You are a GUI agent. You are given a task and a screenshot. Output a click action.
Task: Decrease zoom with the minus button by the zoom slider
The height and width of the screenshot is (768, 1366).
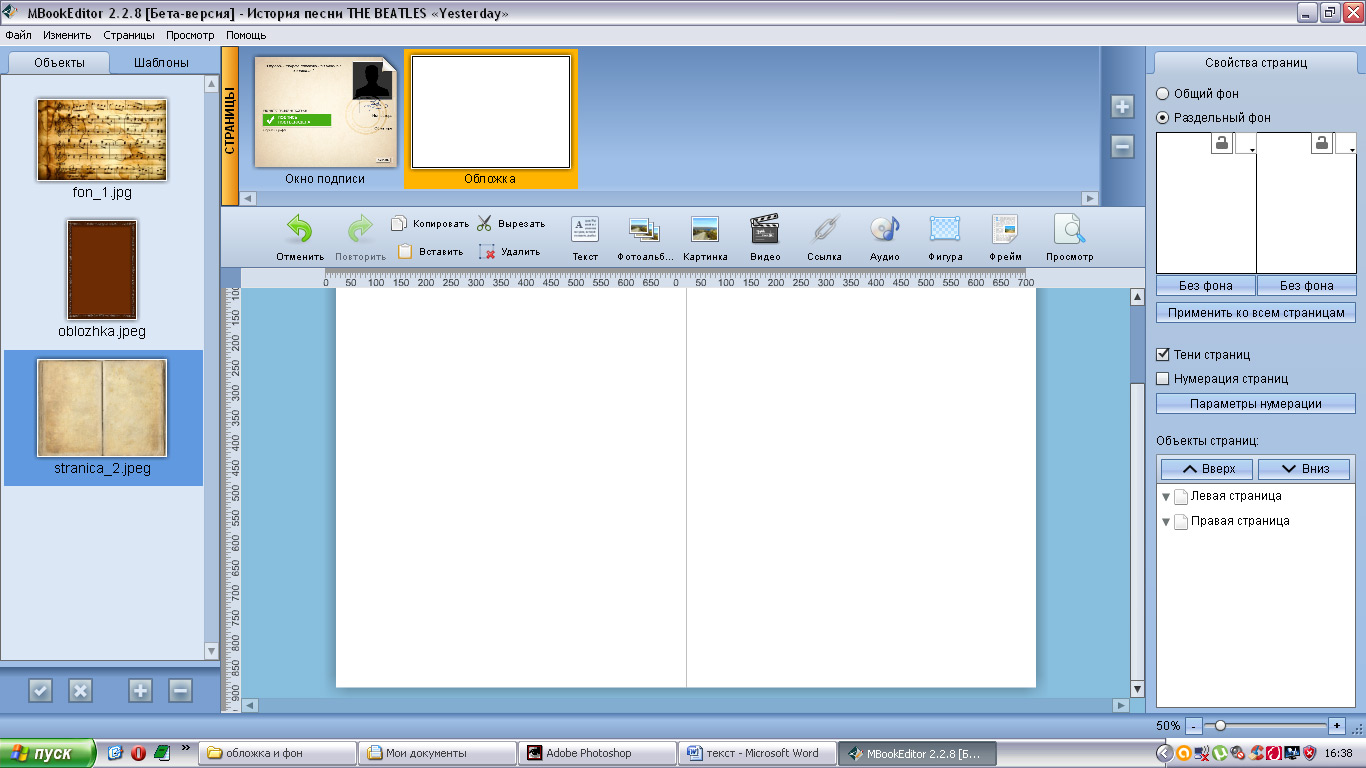click(x=1194, y=725)
